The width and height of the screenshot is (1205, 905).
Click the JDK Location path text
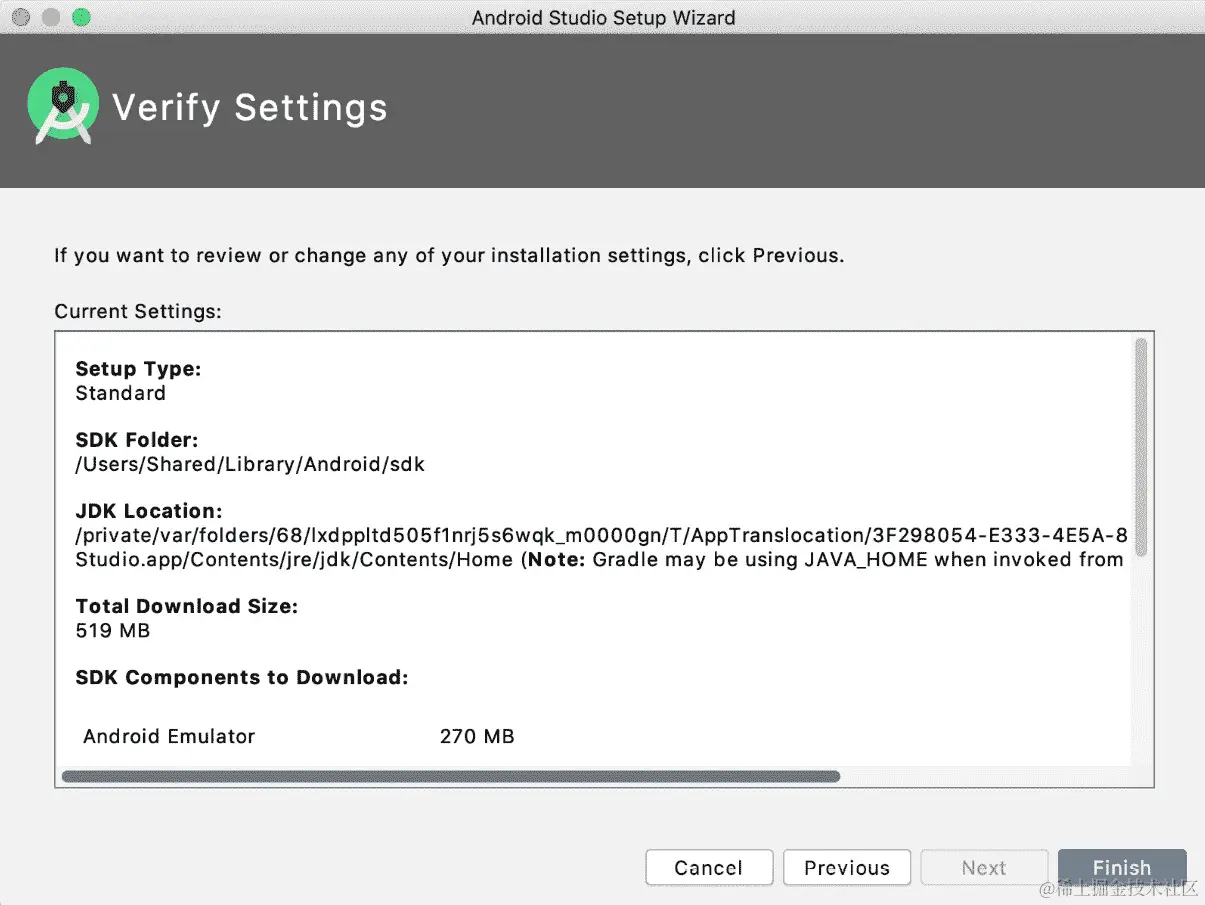pyautogui.click(x=602, y=547)
